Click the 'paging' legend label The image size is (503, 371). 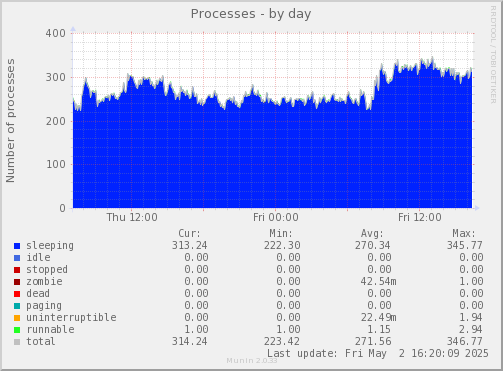44,306
